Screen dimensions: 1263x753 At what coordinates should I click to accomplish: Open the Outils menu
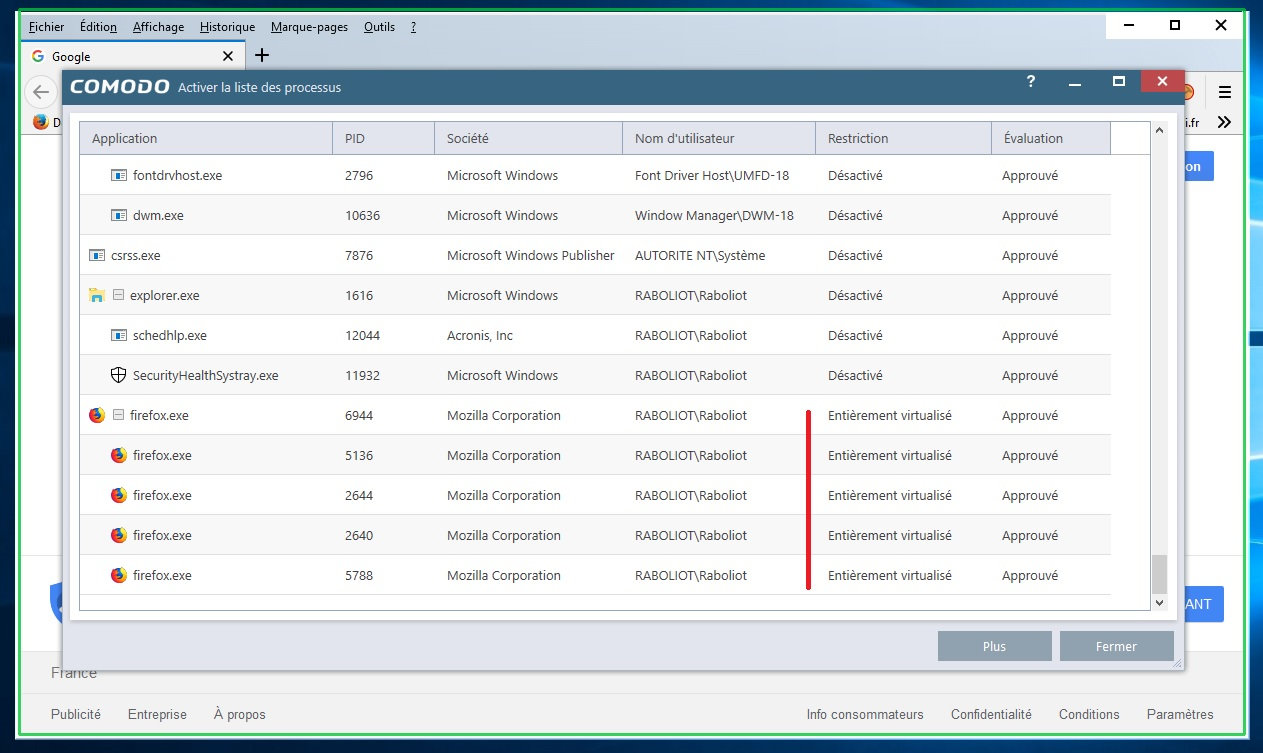(379, 27)
